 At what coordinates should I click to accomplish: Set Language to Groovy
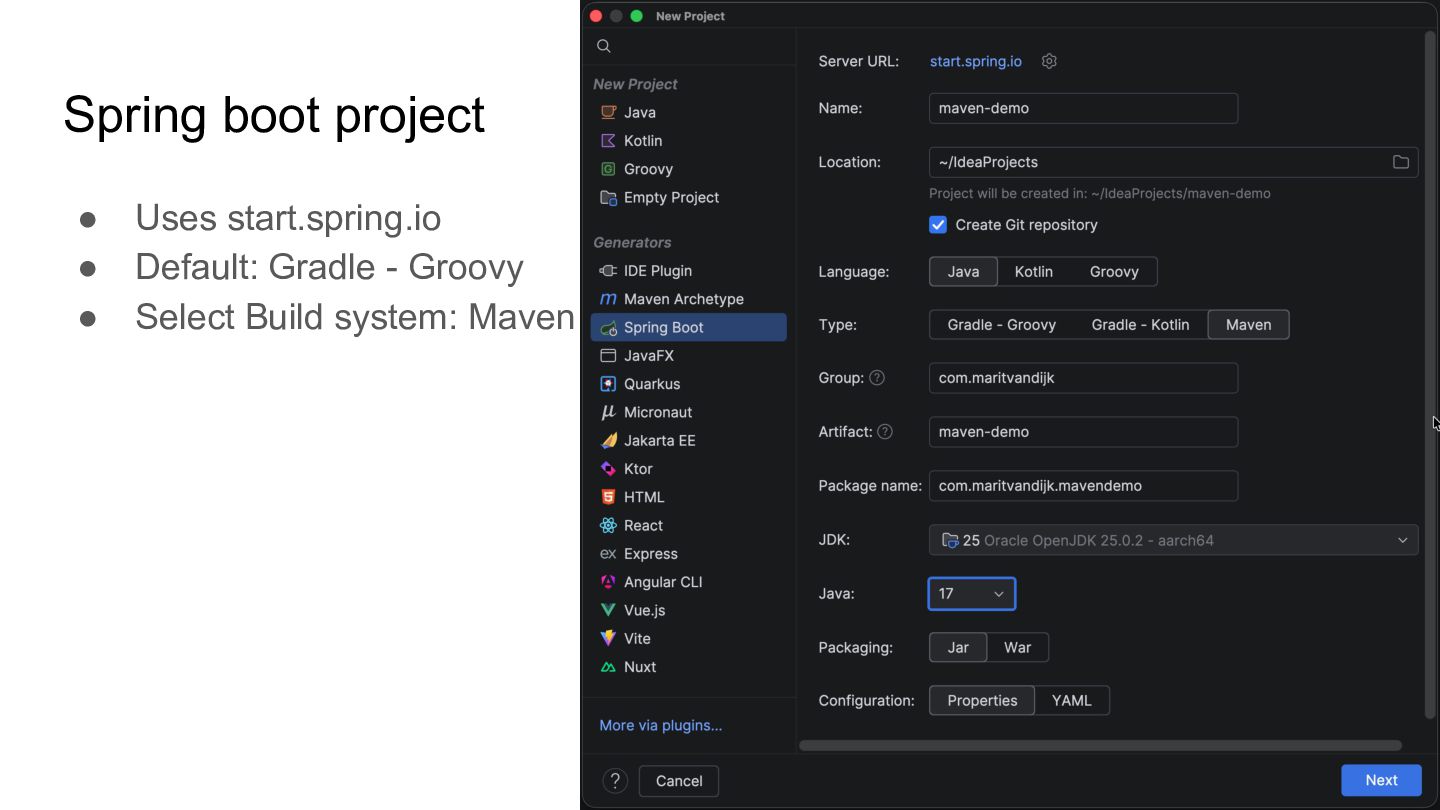pos(1114,272)
